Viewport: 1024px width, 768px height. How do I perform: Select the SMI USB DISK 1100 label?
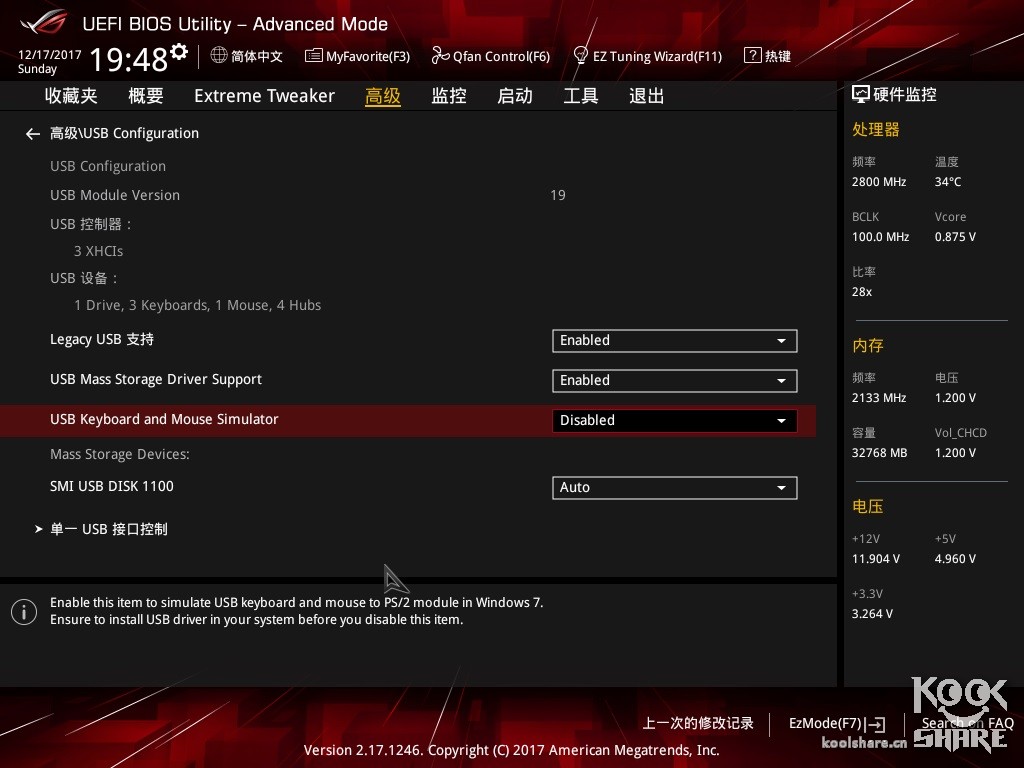coord(112,487)
